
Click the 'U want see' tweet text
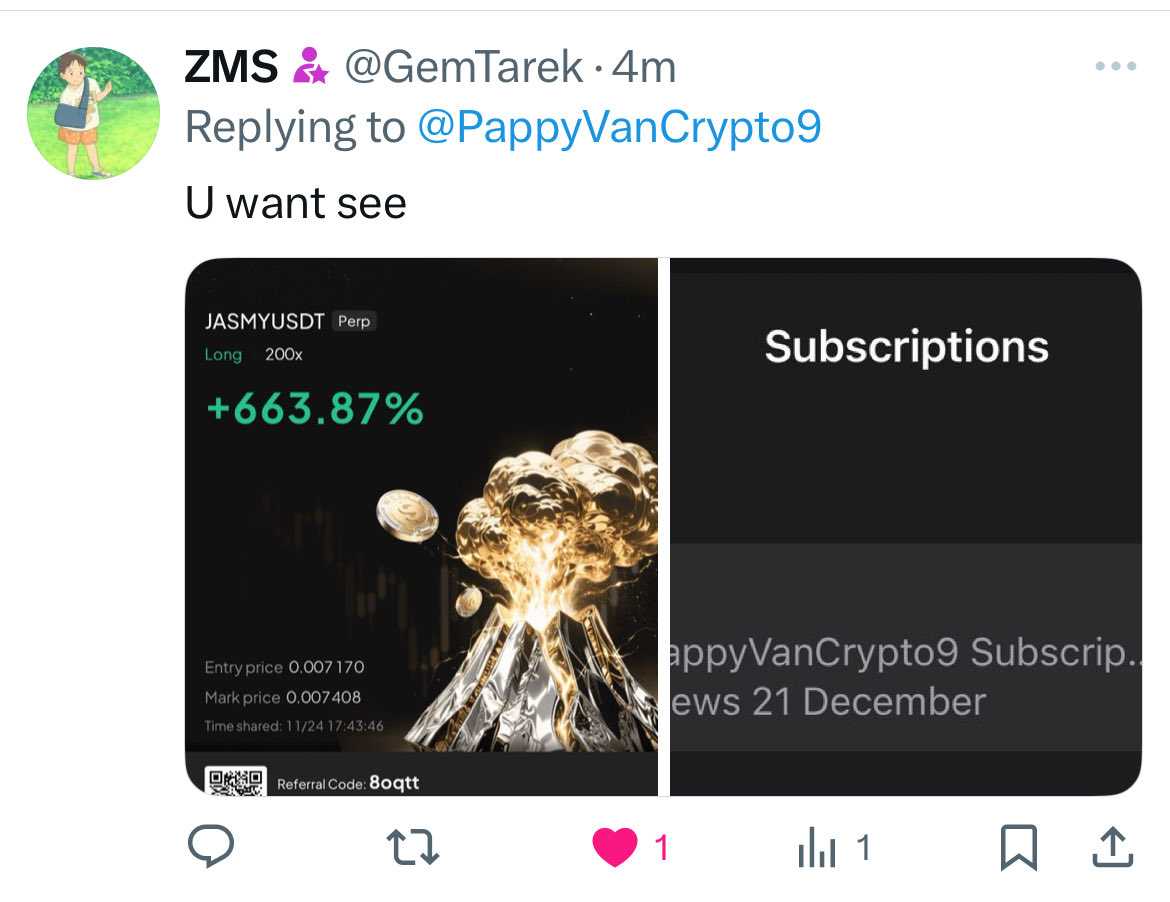295,203
